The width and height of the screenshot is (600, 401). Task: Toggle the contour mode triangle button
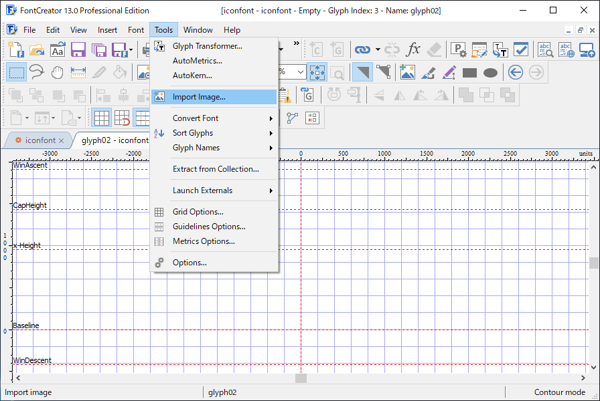[x=362, y=72]
